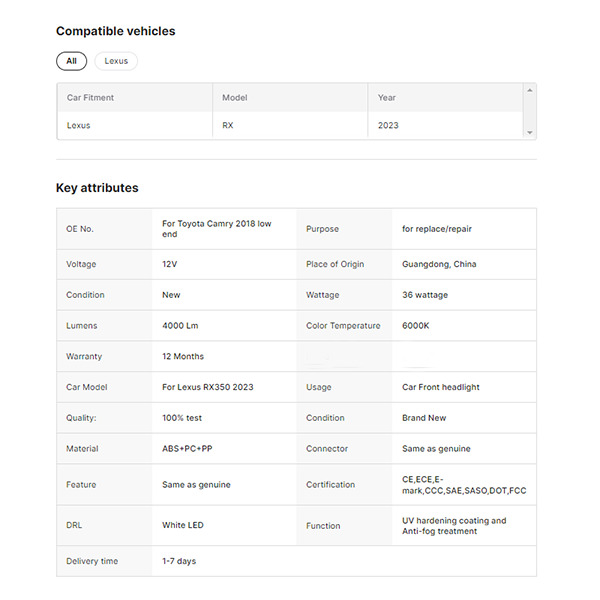Click the Model column header
Image resolution: width=600 pixels, height=600 pixels.
(235, 98)
